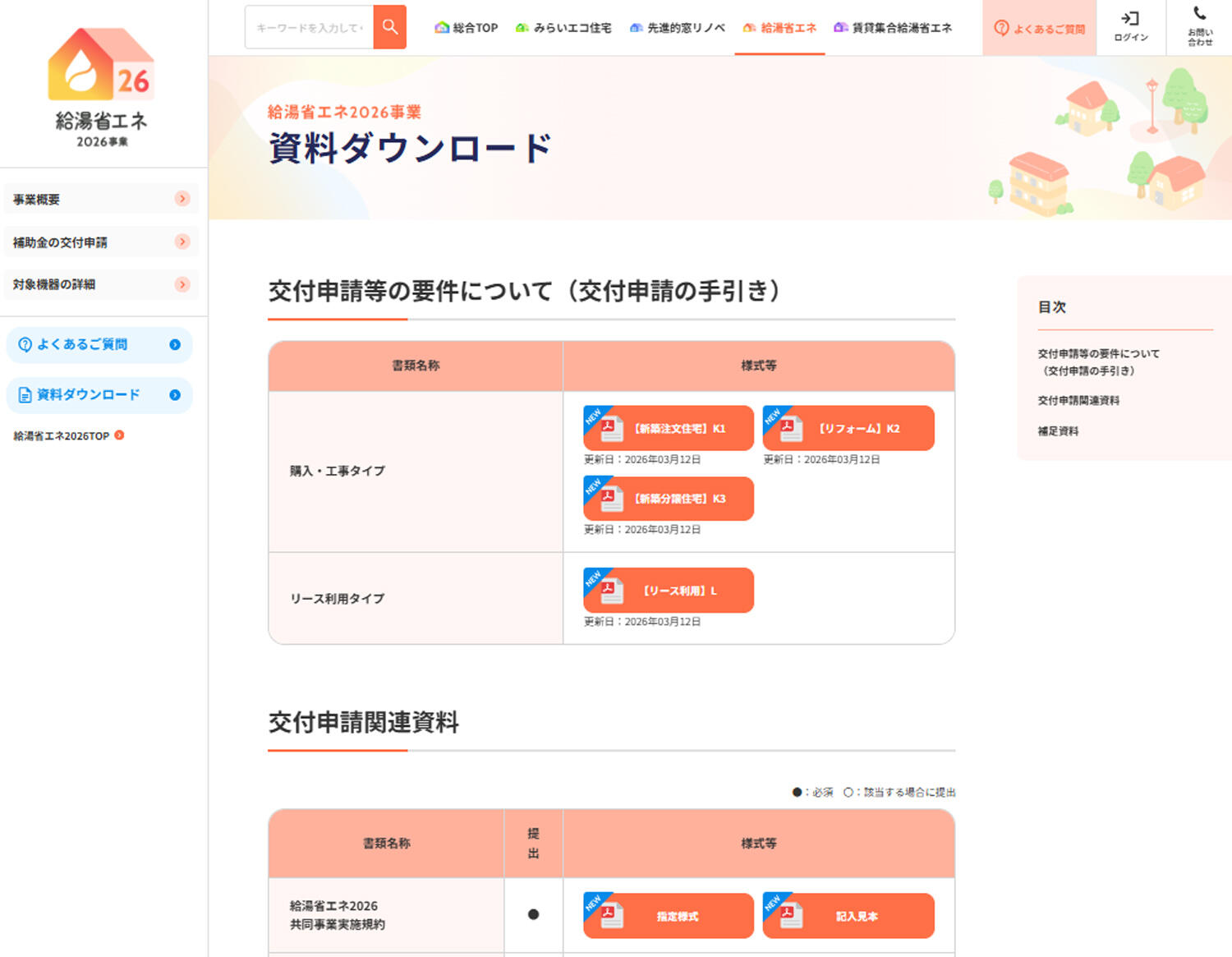Image resolution: width=1232 pixels, height=957 pixels.
Task: Open the 記入見本 PDF file
Action: 848,916
